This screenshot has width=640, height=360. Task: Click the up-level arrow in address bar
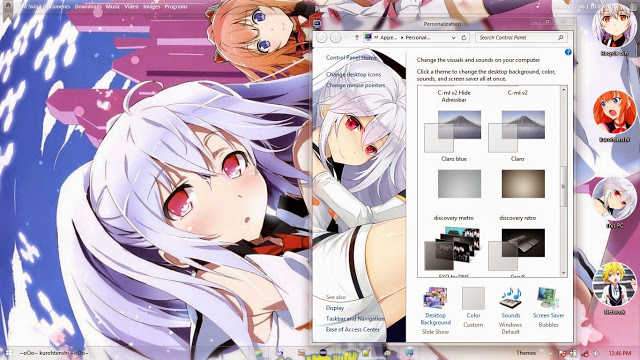click(356, 38)
